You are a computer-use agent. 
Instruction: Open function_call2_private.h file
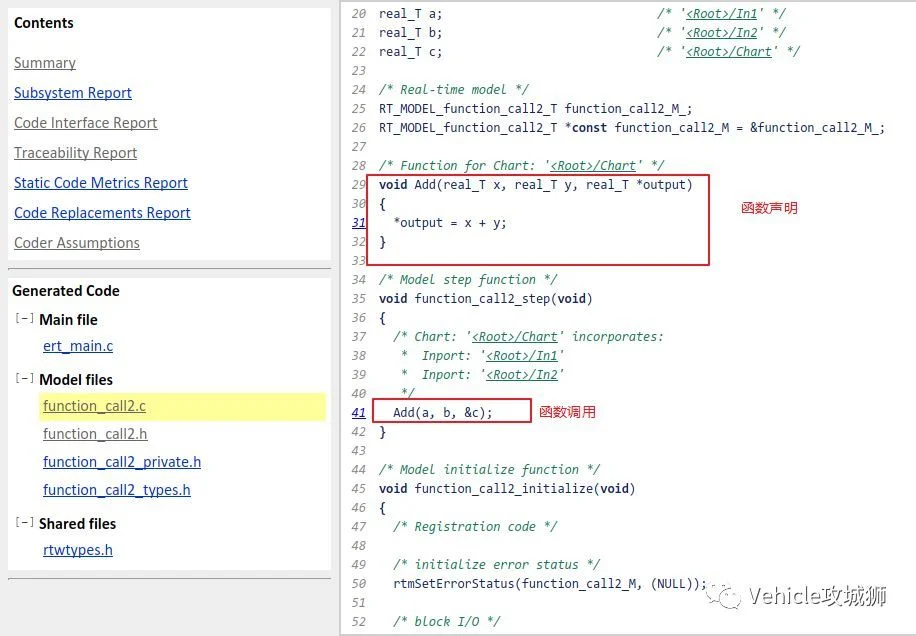tap(122, 462)
